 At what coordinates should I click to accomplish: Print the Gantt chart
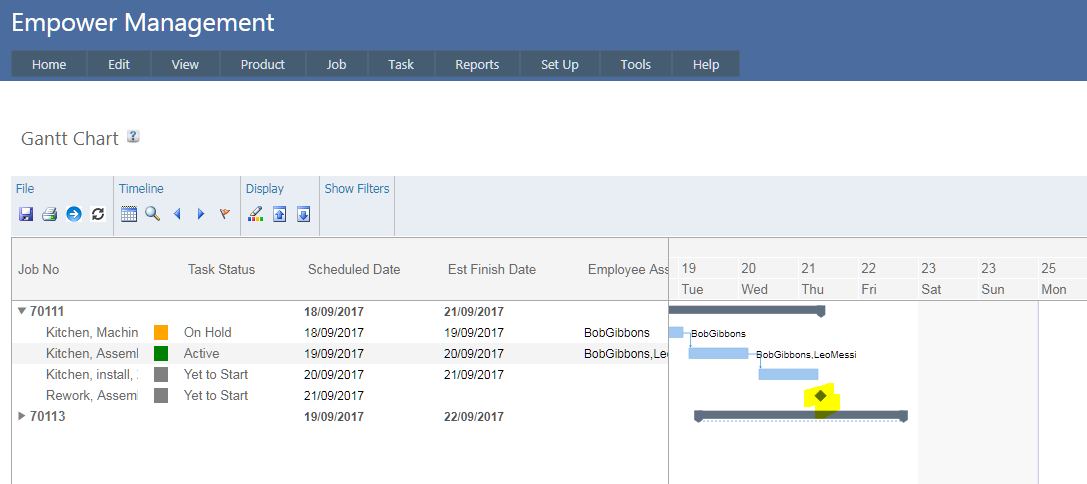coord(49,214)
